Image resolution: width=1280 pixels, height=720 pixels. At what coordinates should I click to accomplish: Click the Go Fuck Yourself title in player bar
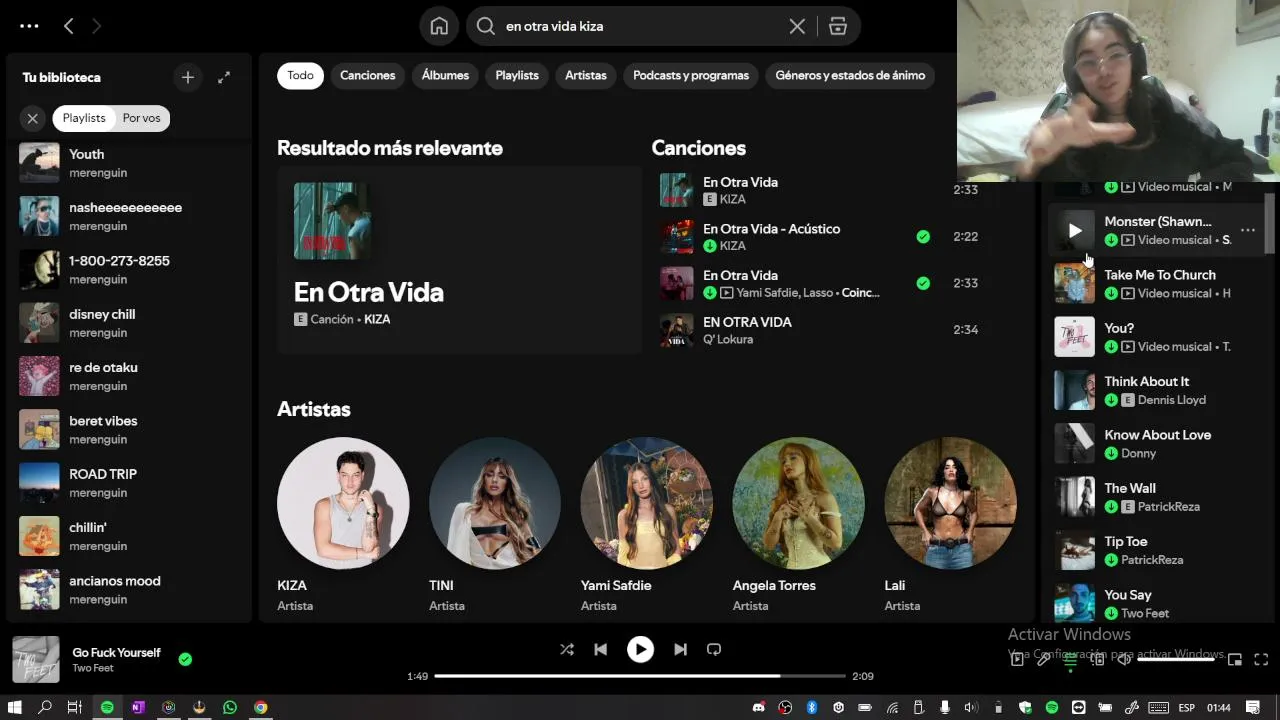pos(116,652)
